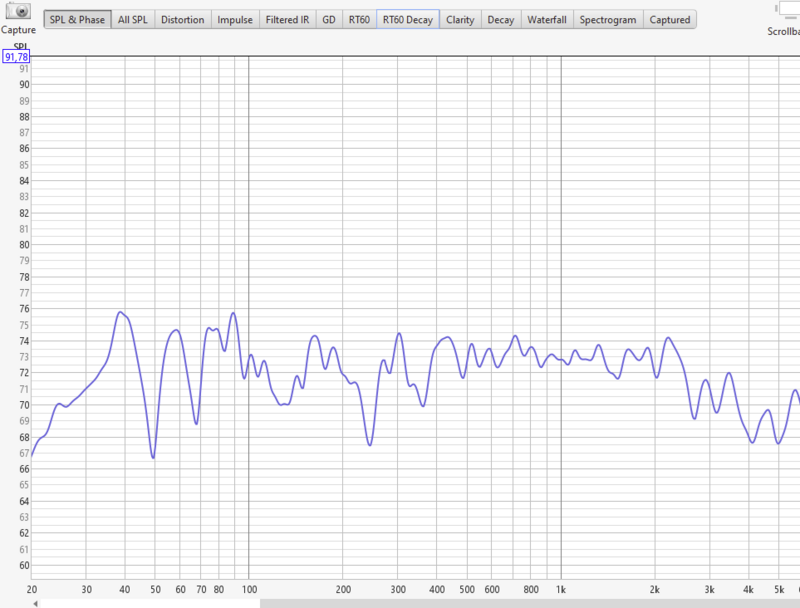Select the Distortion tab

point(183,20)
